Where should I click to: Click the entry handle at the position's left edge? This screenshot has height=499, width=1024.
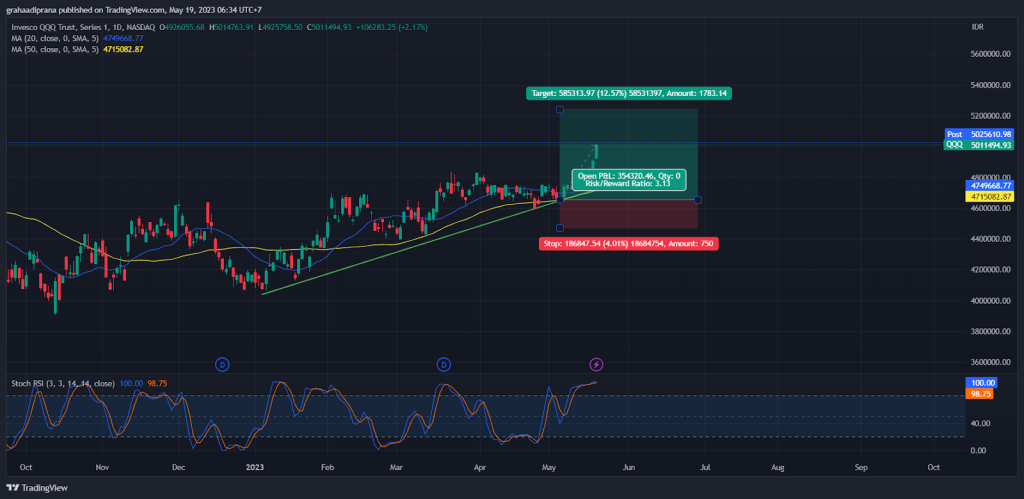[x=560, y=199]
